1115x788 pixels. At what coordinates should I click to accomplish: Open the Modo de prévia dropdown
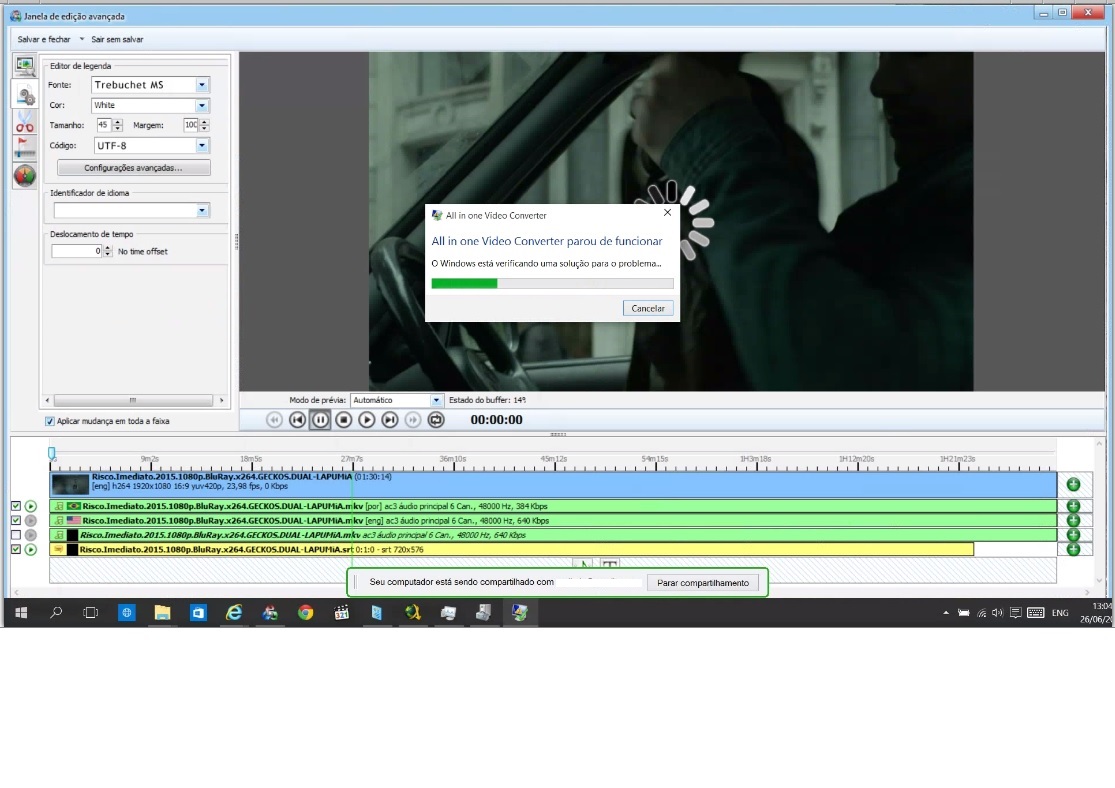point(436,400)
